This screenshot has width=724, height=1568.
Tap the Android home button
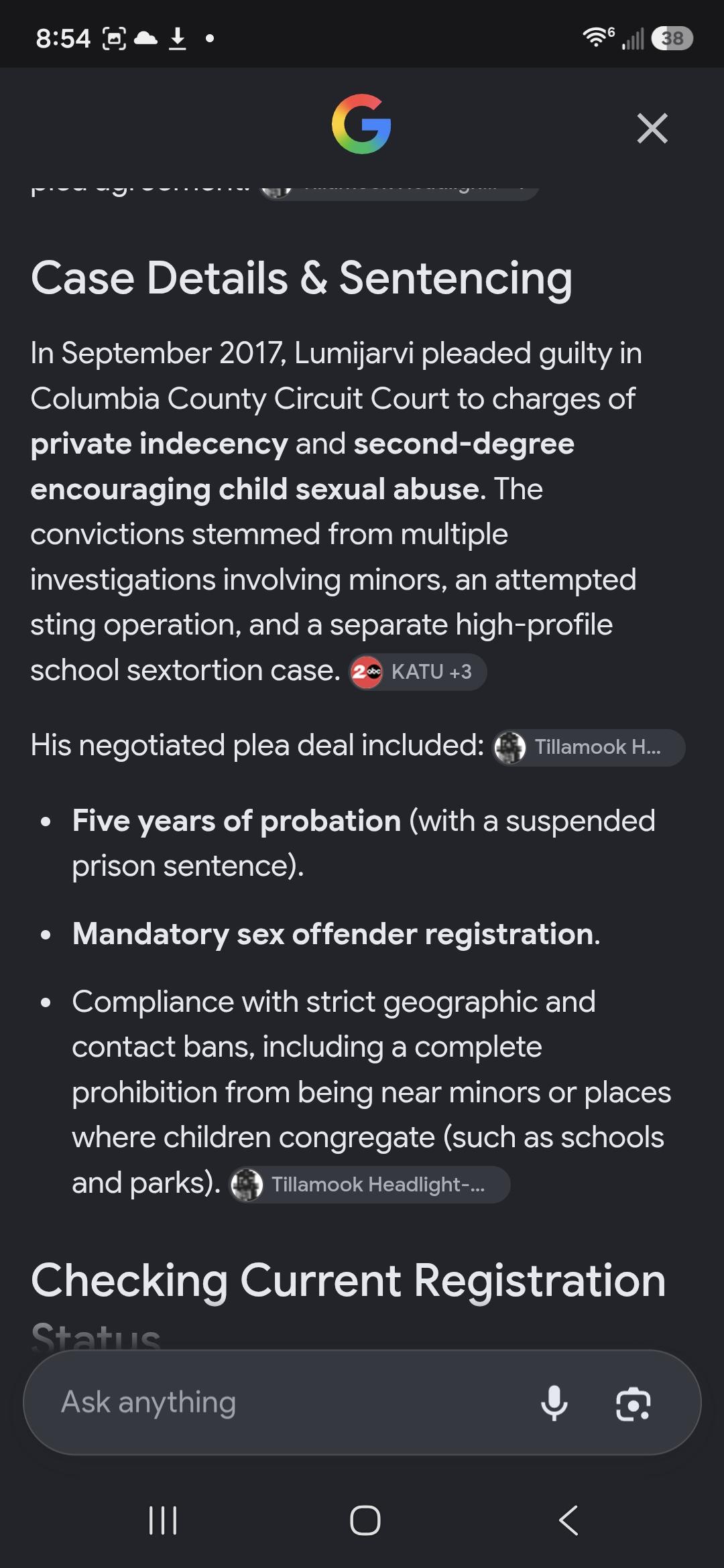pos(365,1520)
